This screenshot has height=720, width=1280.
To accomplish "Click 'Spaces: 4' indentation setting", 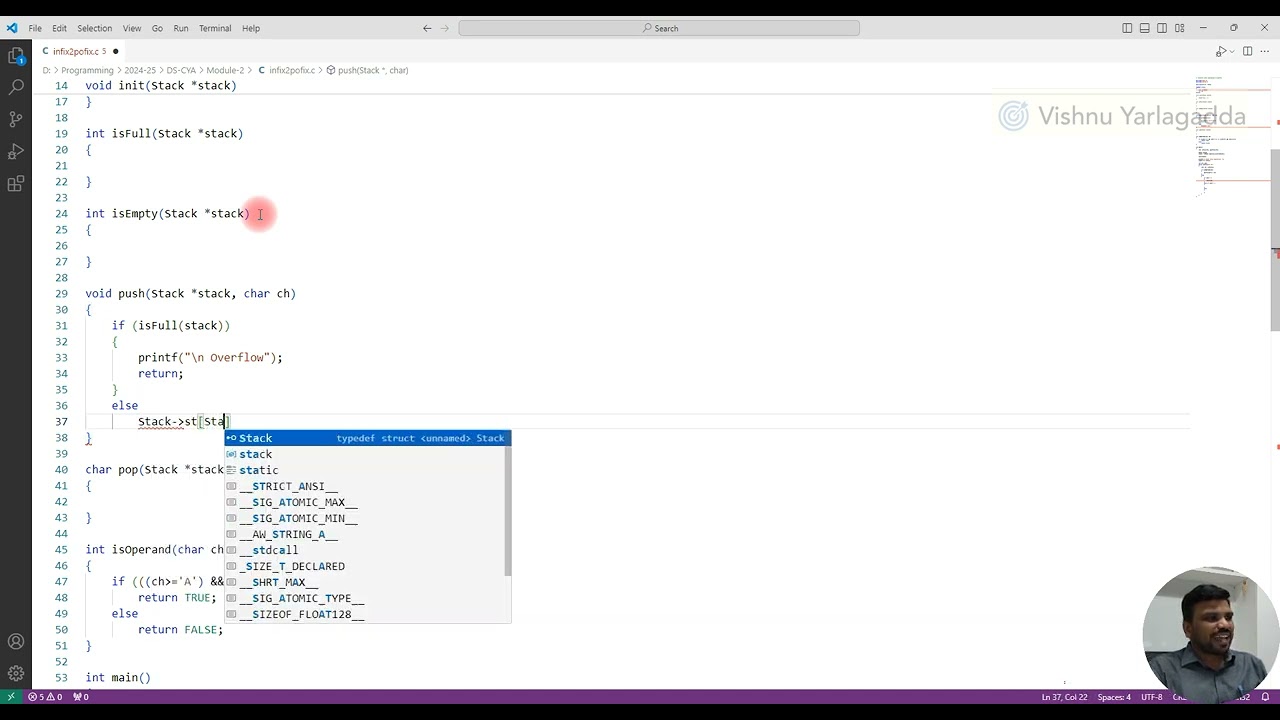I will (x=1114, y=697).
